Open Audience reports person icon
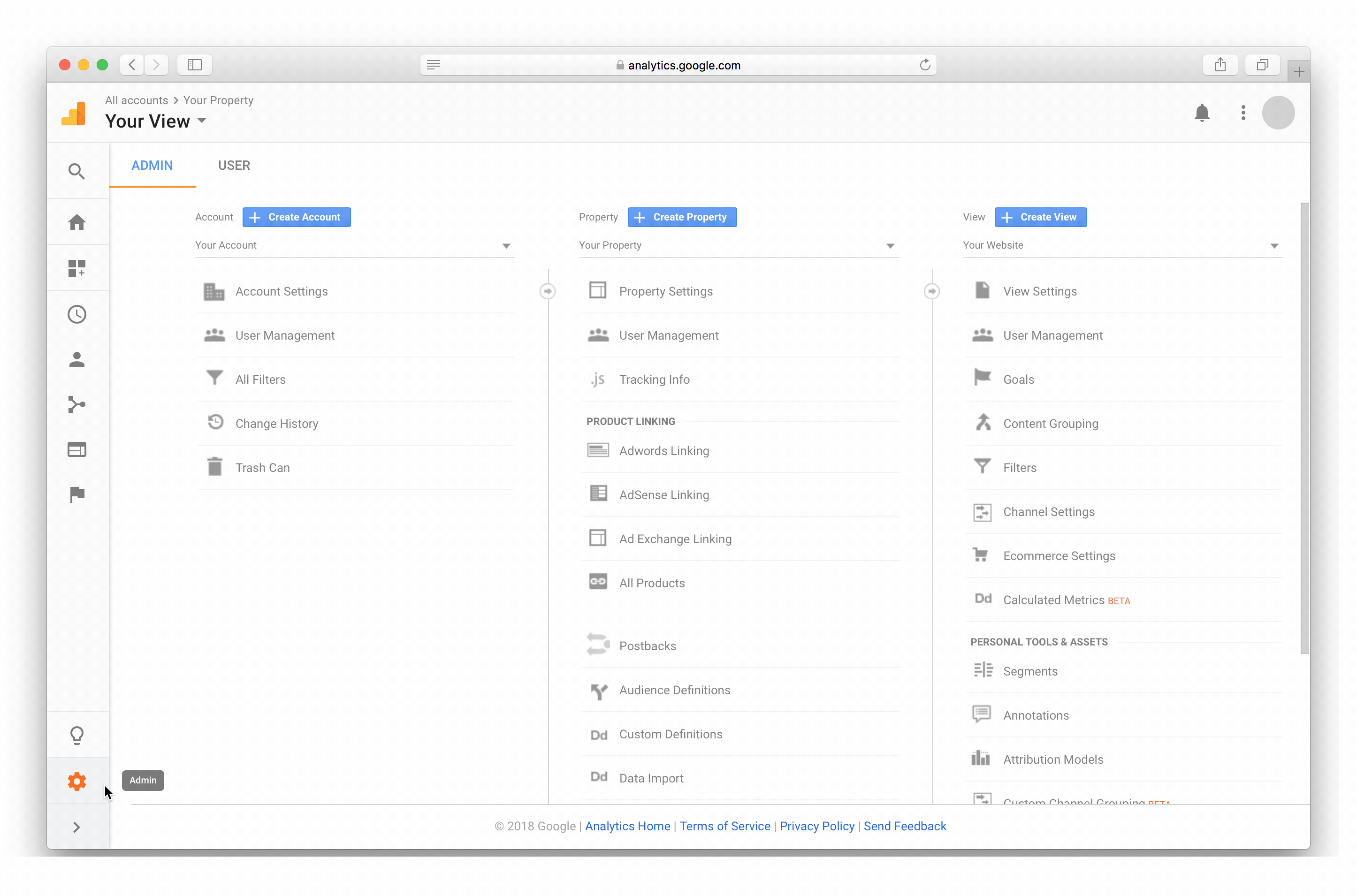Image resolution: width=1357 pixels, height=896 pixels. (76, 359)
